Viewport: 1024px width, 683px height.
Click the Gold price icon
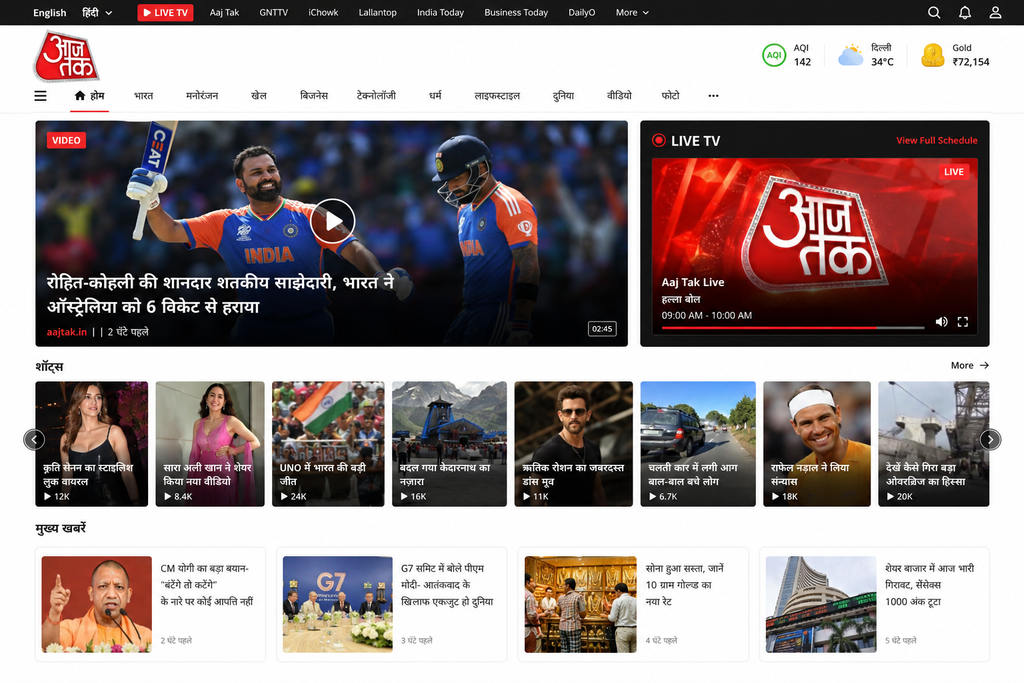click(933, 56)
